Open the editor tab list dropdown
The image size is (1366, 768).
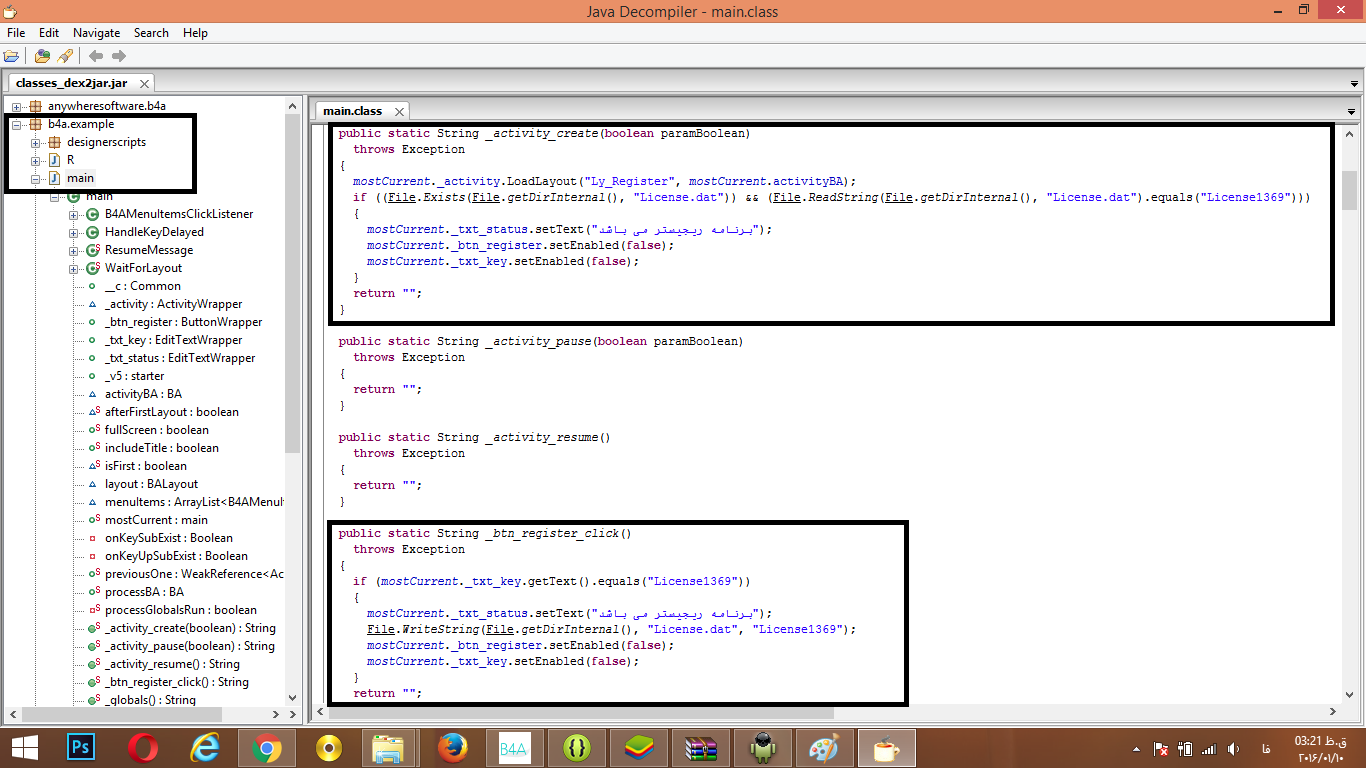pyautogui.click(x=1351, y=111)
